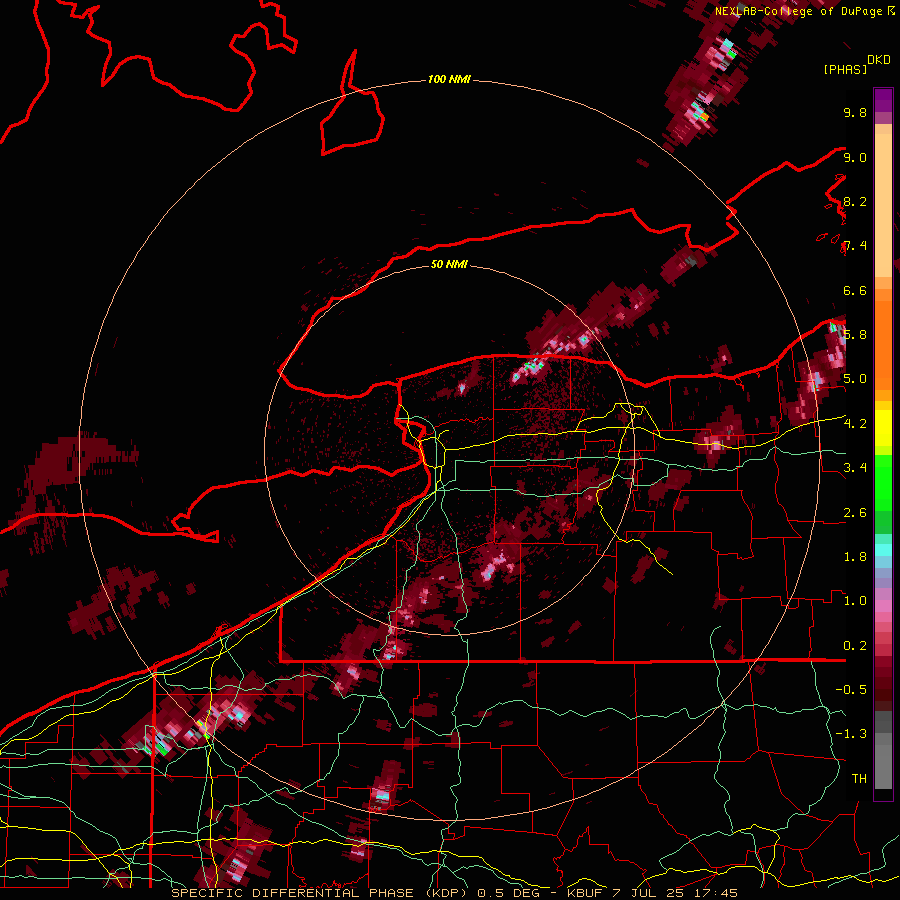This screenshot has width=900, height=900.
Task: Click the cyan segment of the color bar
Action: (883, 550)
